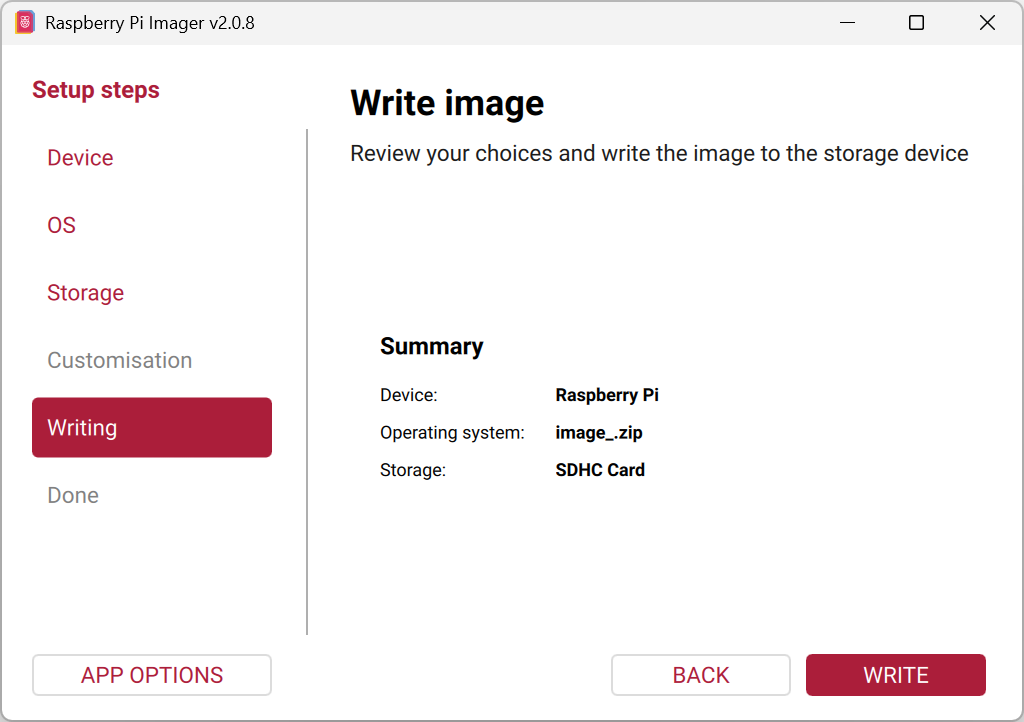
Task: Click the 'Write image' title
Action: pyautogui.click(x=447, y=103)
